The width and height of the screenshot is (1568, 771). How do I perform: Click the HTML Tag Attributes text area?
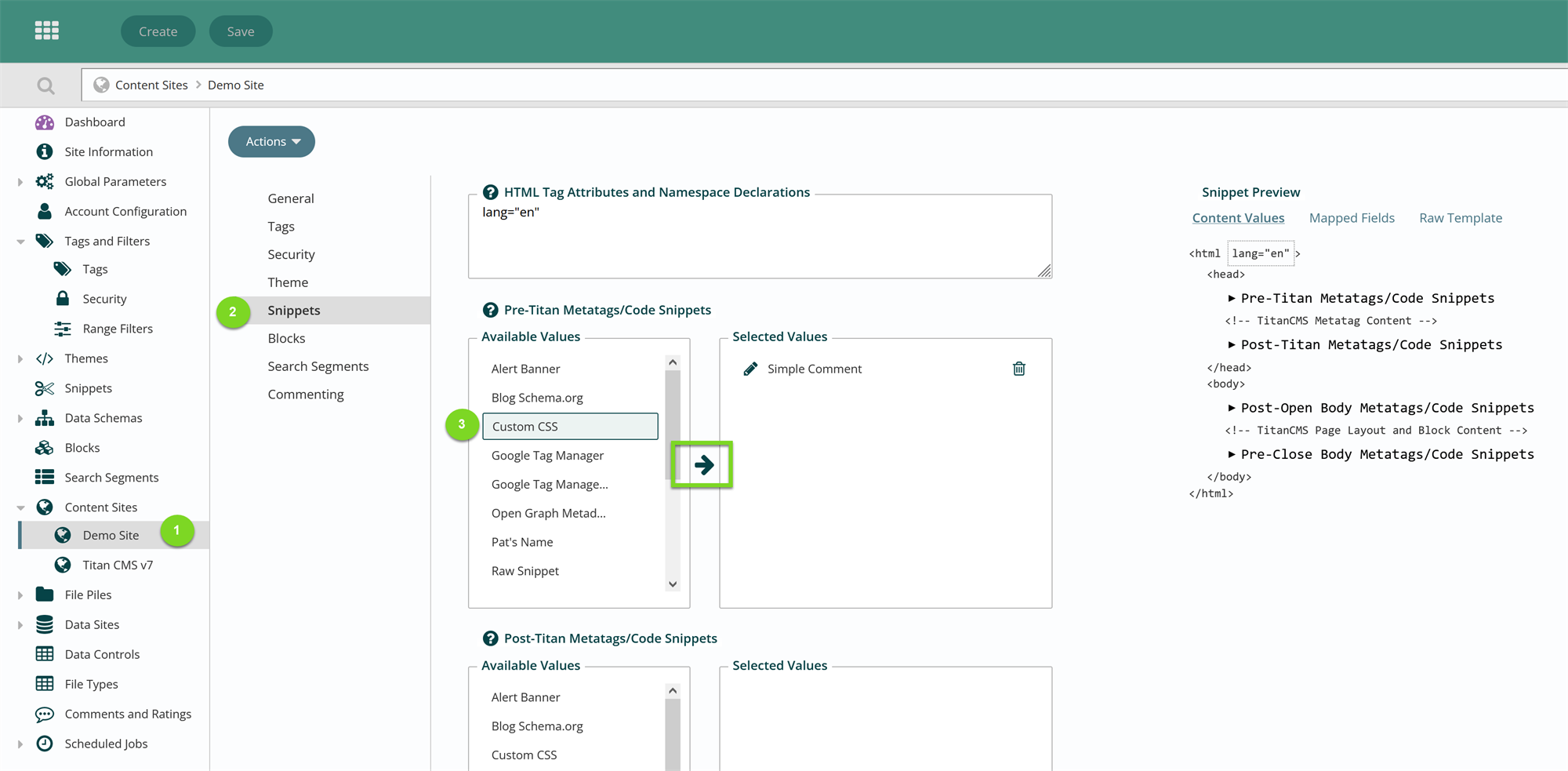pos(760,237)
